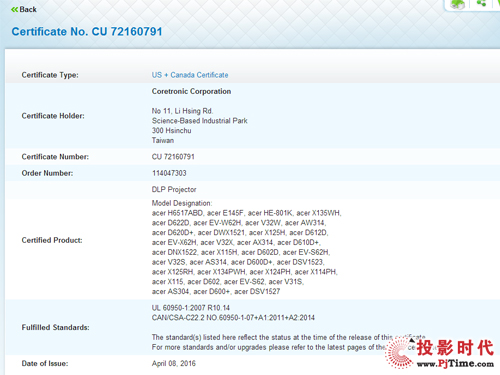The height and width of the screenshot is (375, 500).
Task: Click the www.PjTime.com watermark text
Action: click(x=455, y=364)
